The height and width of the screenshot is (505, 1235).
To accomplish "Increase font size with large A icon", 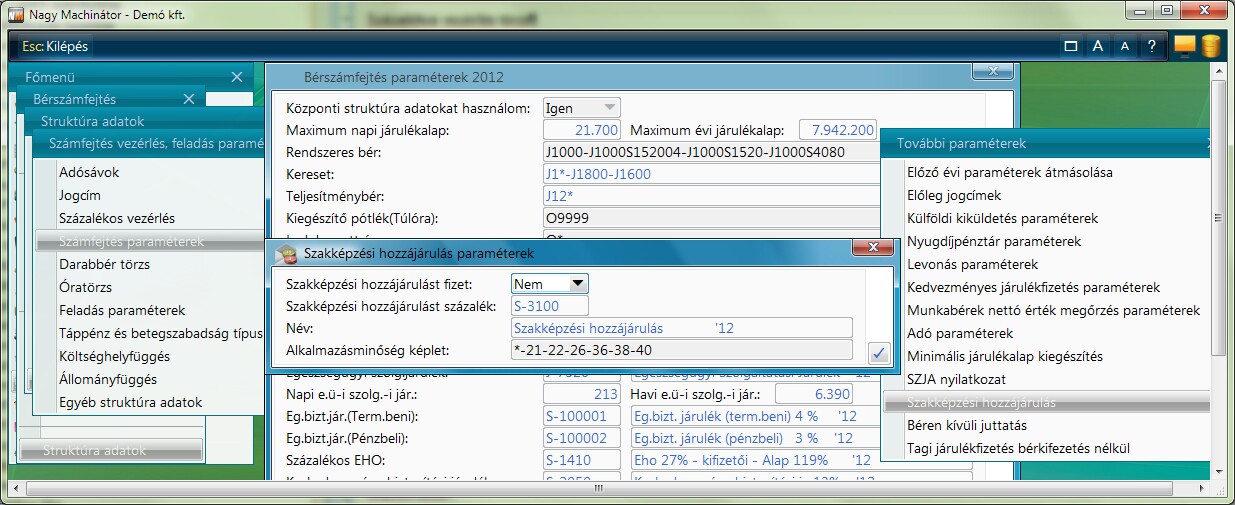I will [1097, 46].
